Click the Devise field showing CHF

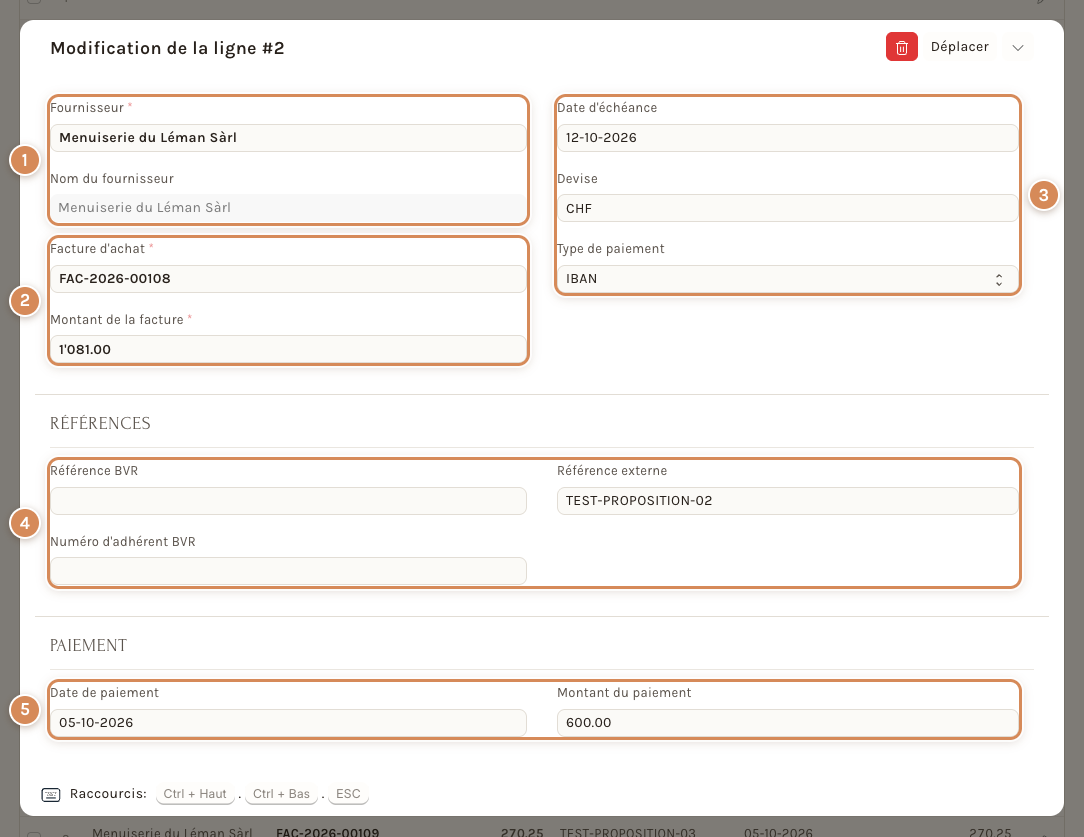787,208
